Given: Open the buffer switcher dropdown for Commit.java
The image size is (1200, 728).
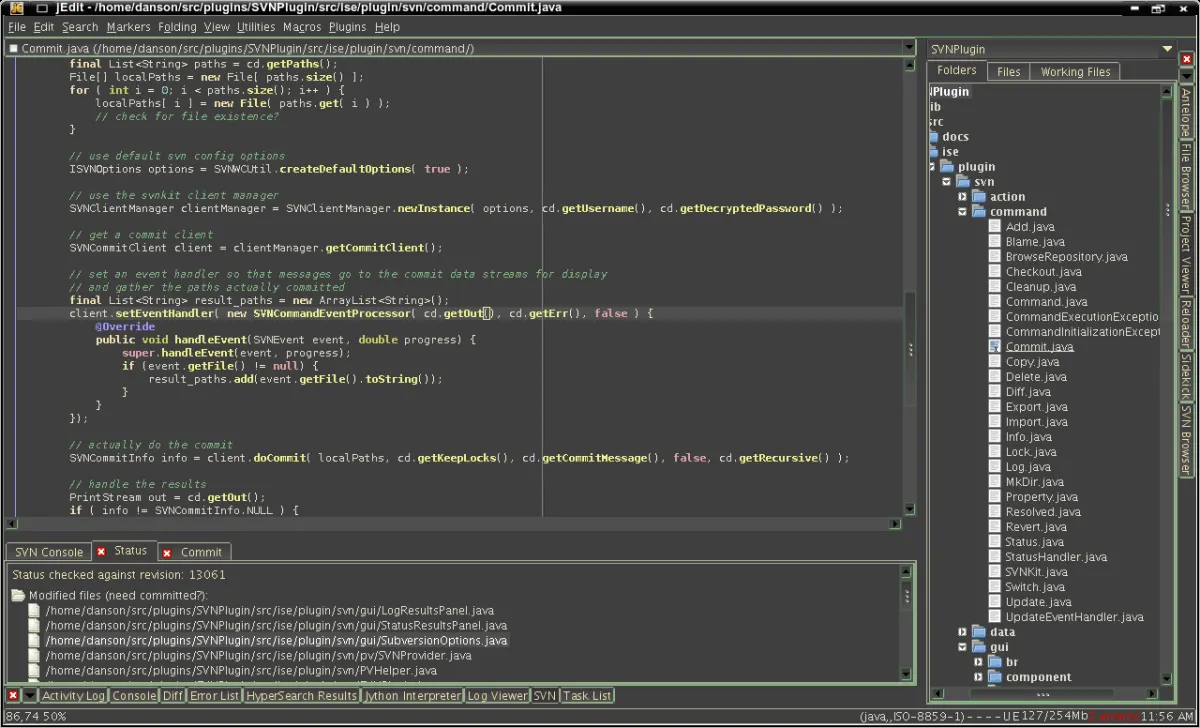Looking at the screenshot, I should 908,47.
